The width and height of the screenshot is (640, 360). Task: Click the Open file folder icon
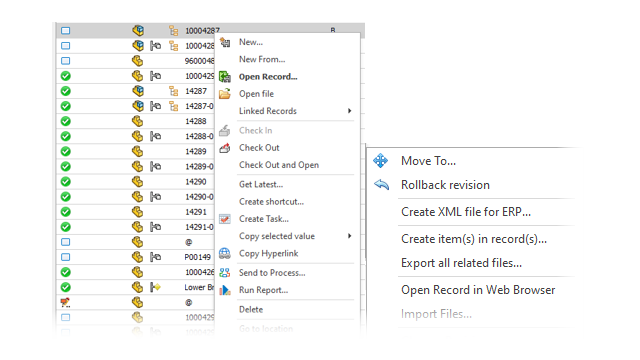pos(224,94)
